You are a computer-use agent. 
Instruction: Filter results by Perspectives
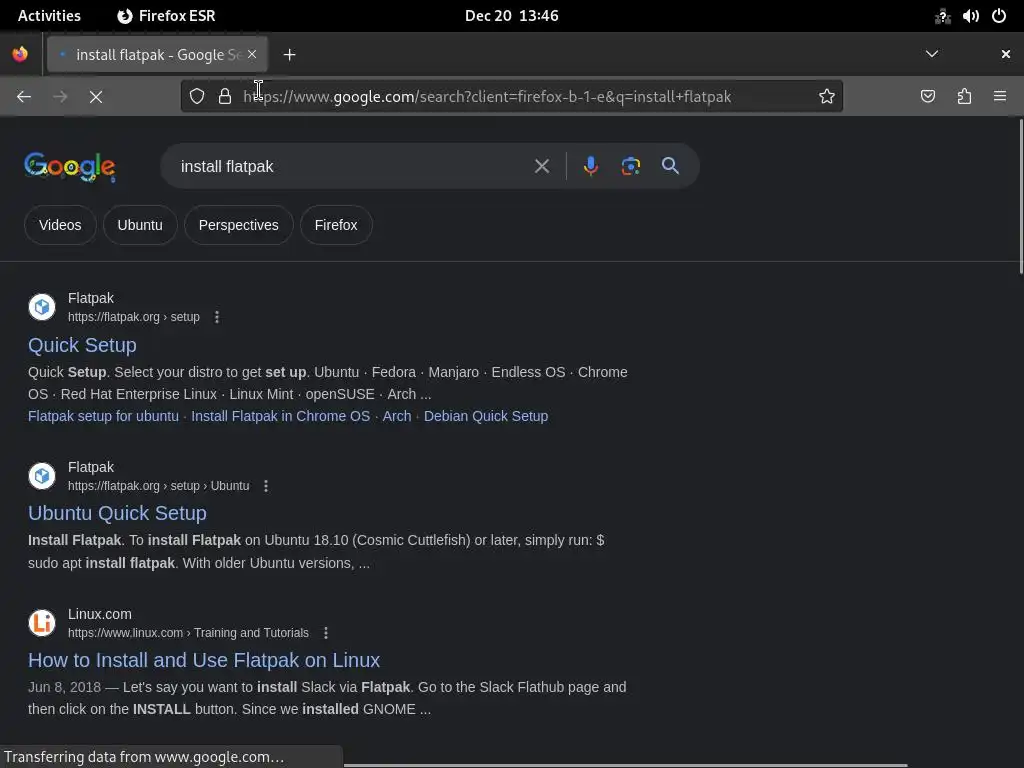(x=238, y=225)
